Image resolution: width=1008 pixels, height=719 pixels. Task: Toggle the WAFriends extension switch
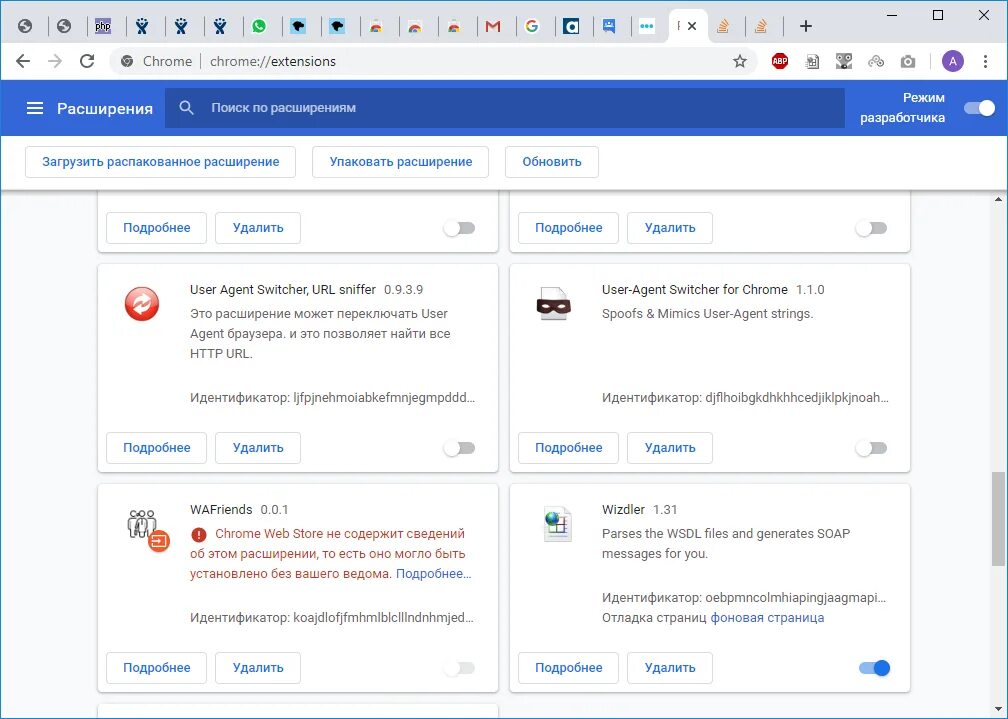click(x=460, y=668)
